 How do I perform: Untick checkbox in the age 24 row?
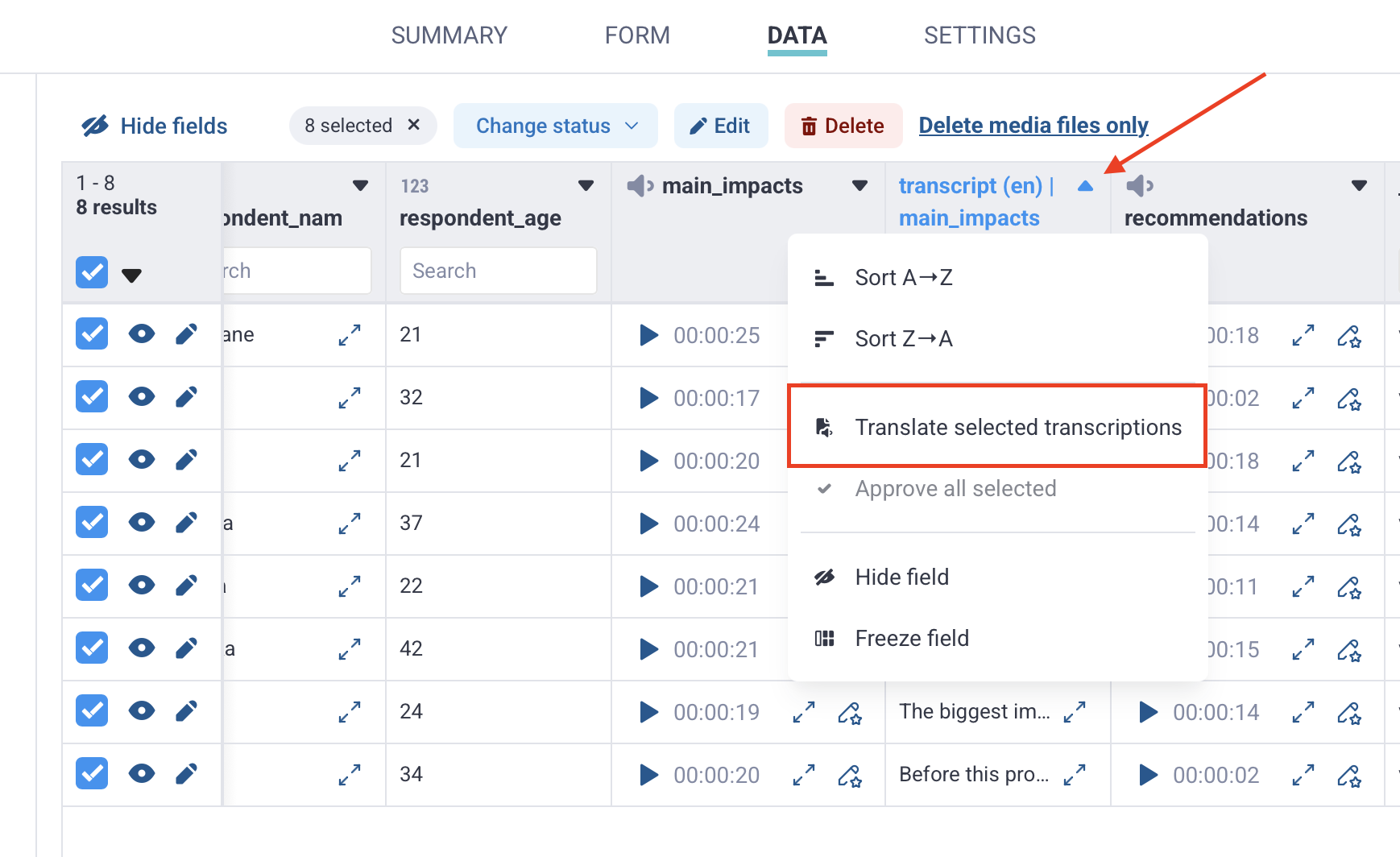pyautogui.click(x=92, y=711)
